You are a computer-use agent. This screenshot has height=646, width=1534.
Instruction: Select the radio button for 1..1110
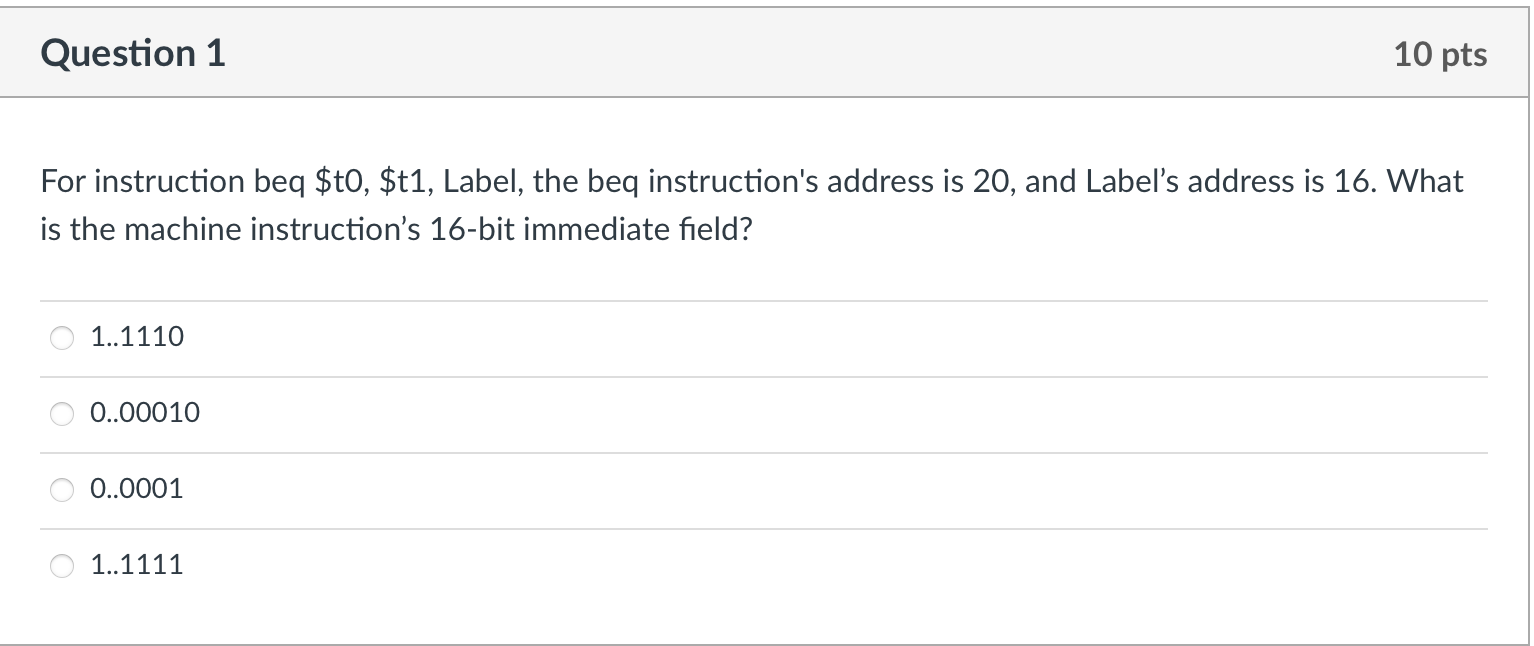pyautogui.click(x=62, y=339)
